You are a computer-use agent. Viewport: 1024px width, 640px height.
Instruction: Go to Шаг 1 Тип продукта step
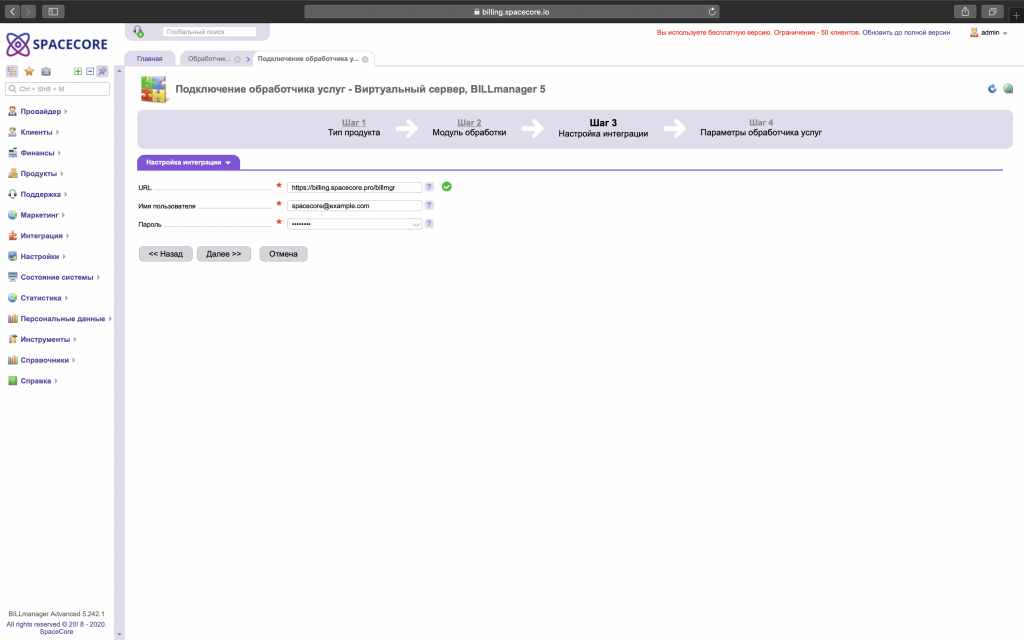(x=354, y=127)
